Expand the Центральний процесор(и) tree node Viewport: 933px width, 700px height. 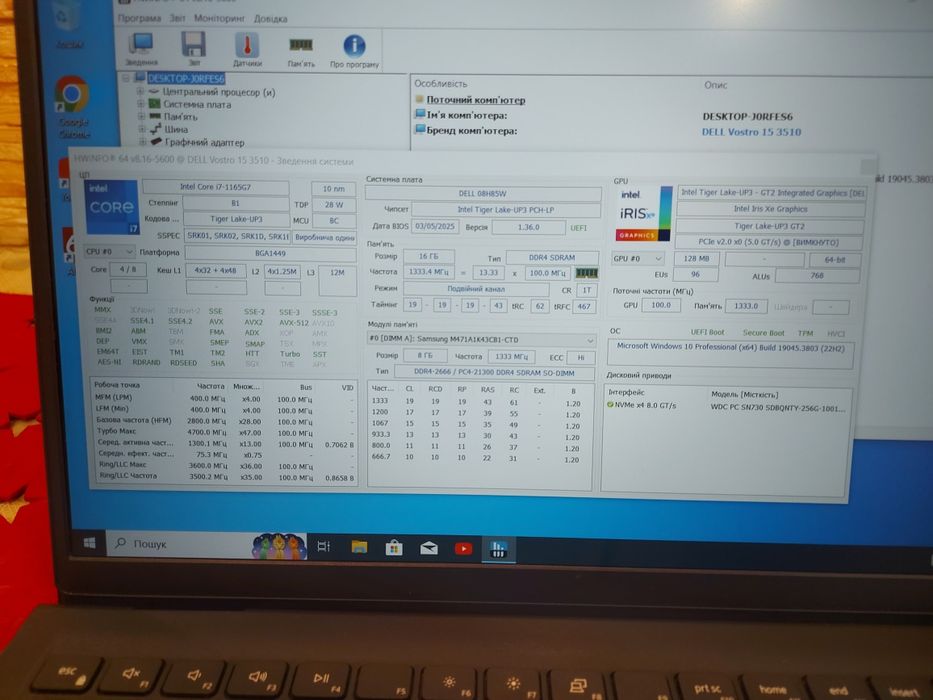click(140, 92)
